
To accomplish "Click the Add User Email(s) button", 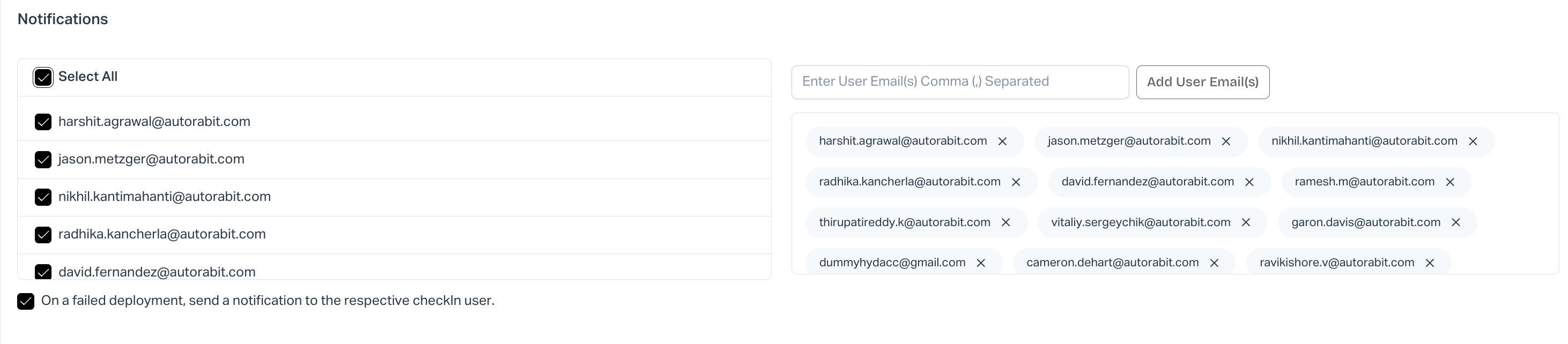I will pyautogui.click(x=1202, y=82).
